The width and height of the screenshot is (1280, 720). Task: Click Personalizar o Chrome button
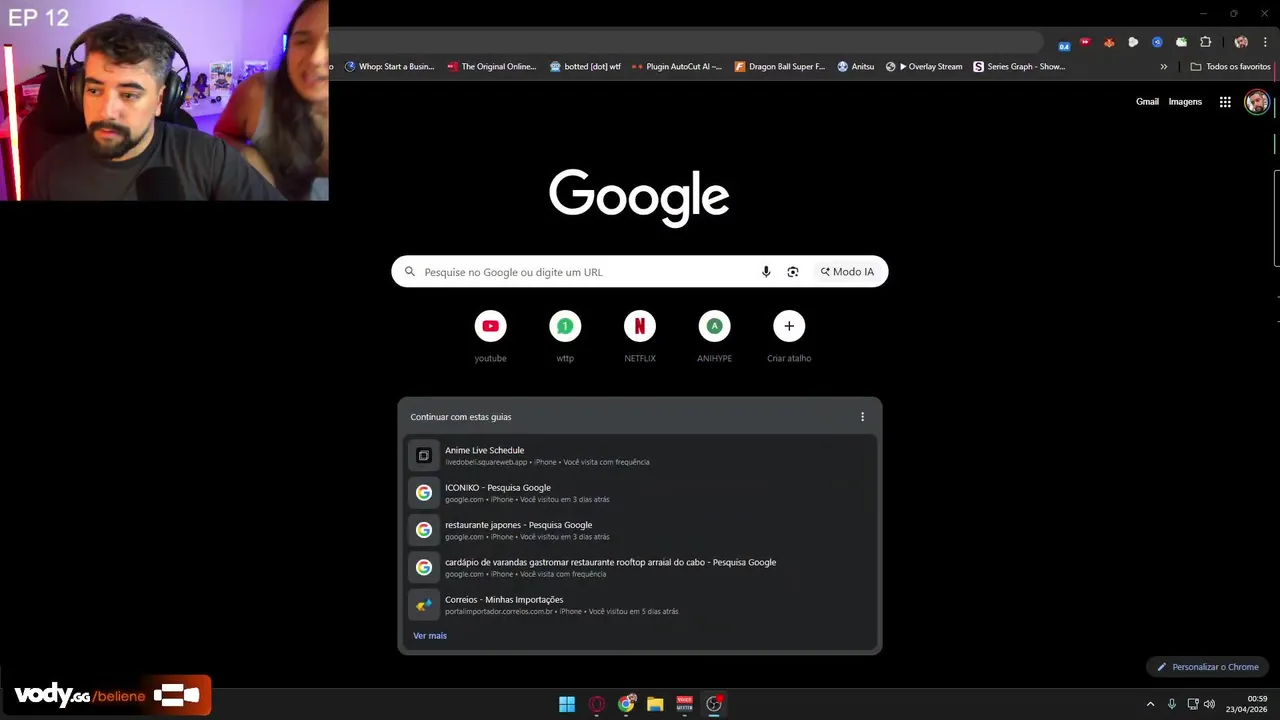click(1208, 667)
